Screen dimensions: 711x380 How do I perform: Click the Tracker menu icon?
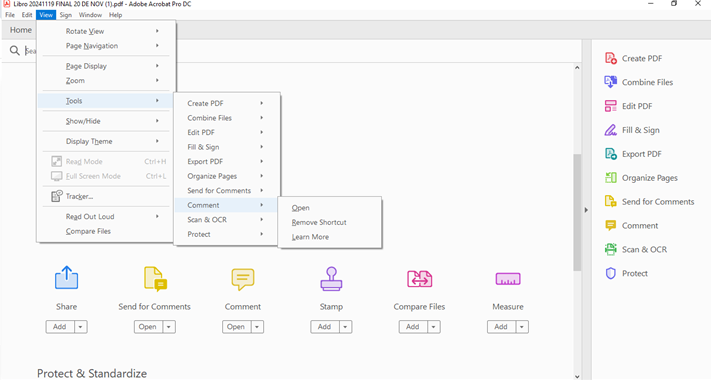57,196
